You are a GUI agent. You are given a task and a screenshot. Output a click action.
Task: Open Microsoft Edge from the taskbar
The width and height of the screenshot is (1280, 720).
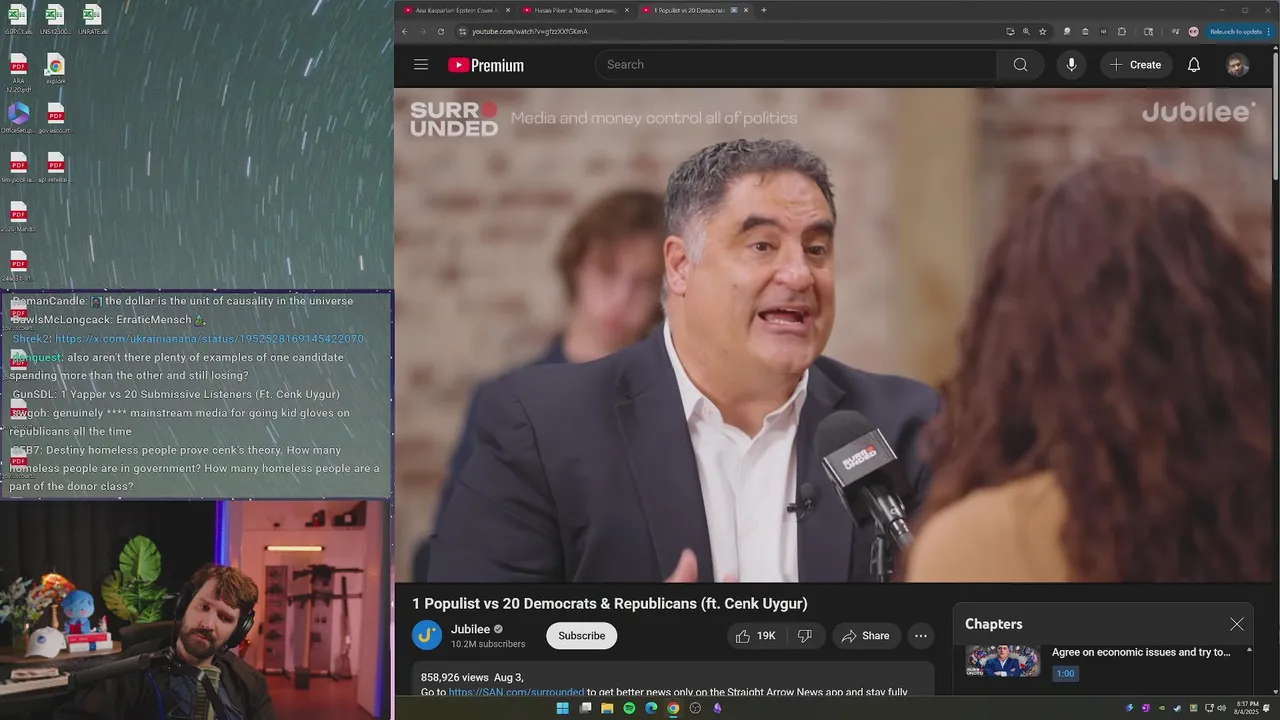click(651, 708)
